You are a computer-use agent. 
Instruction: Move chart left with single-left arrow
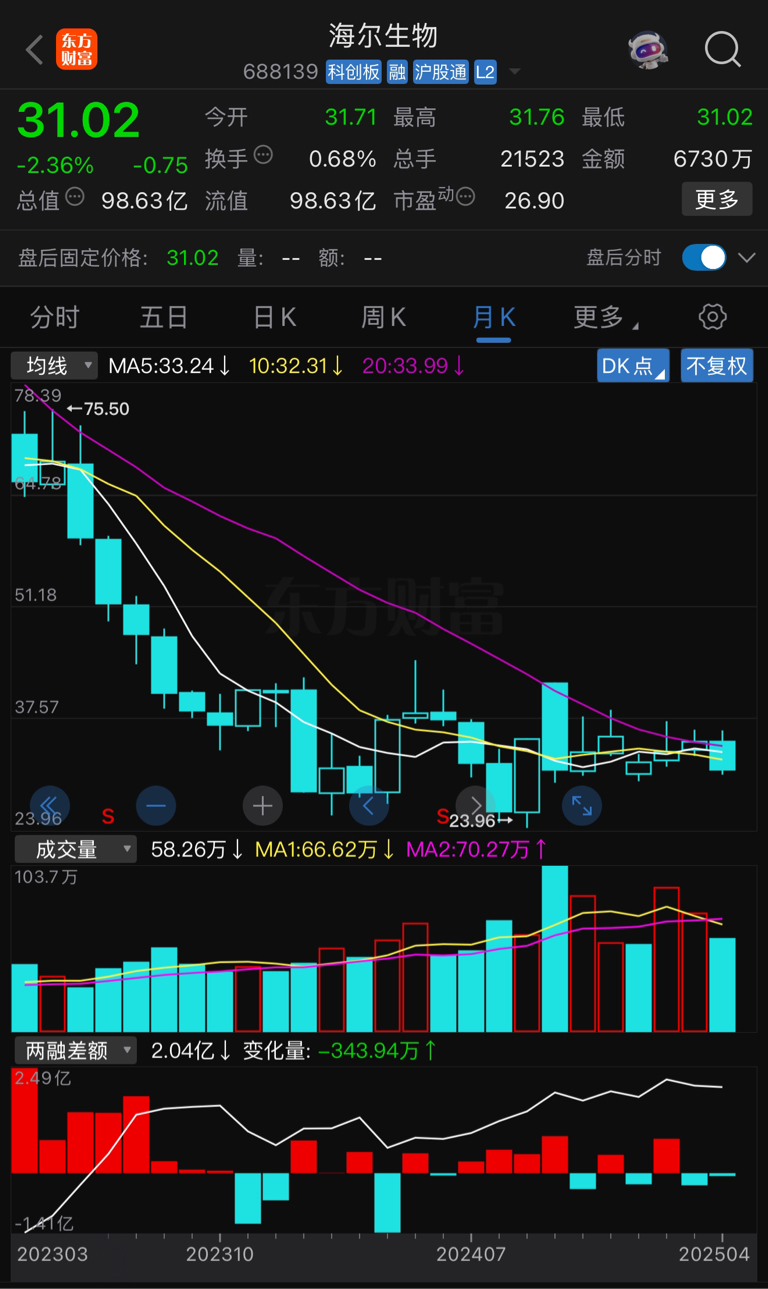click(x=368, y=804)
